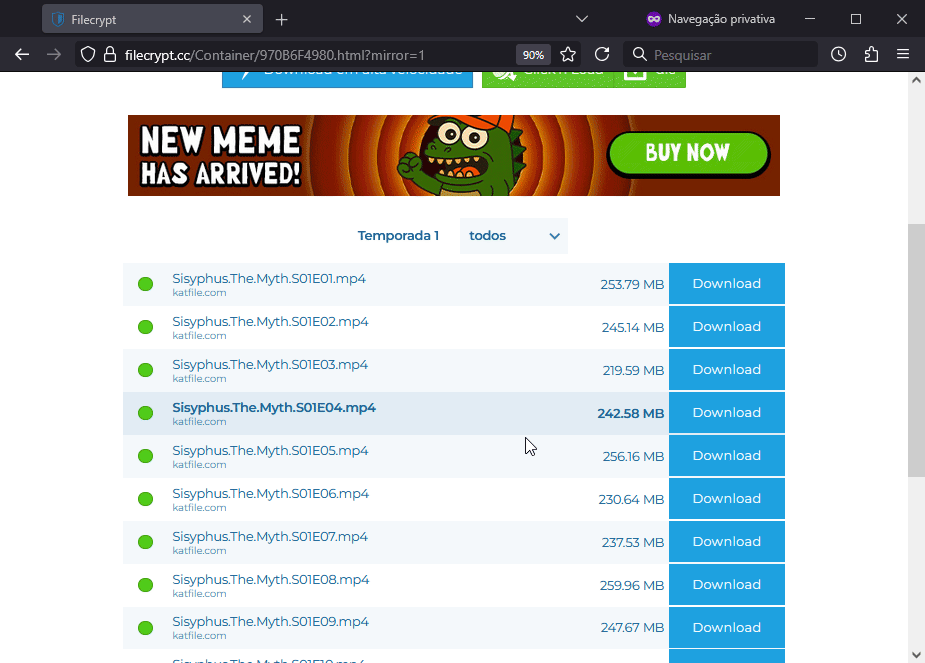
Task: Download episode S01E08 file
Action: (x=727, y=585)
